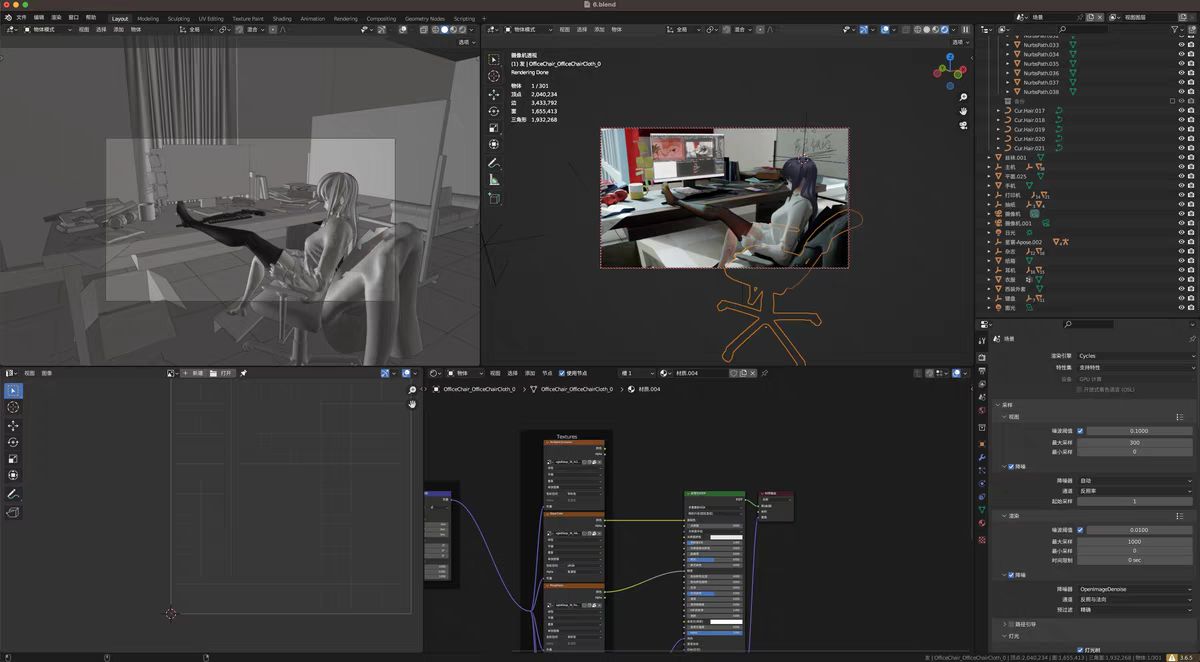Uncheck the 使用节点 checkbox
This screenshot has height=662, width=1200.
[x=561, y=373]
